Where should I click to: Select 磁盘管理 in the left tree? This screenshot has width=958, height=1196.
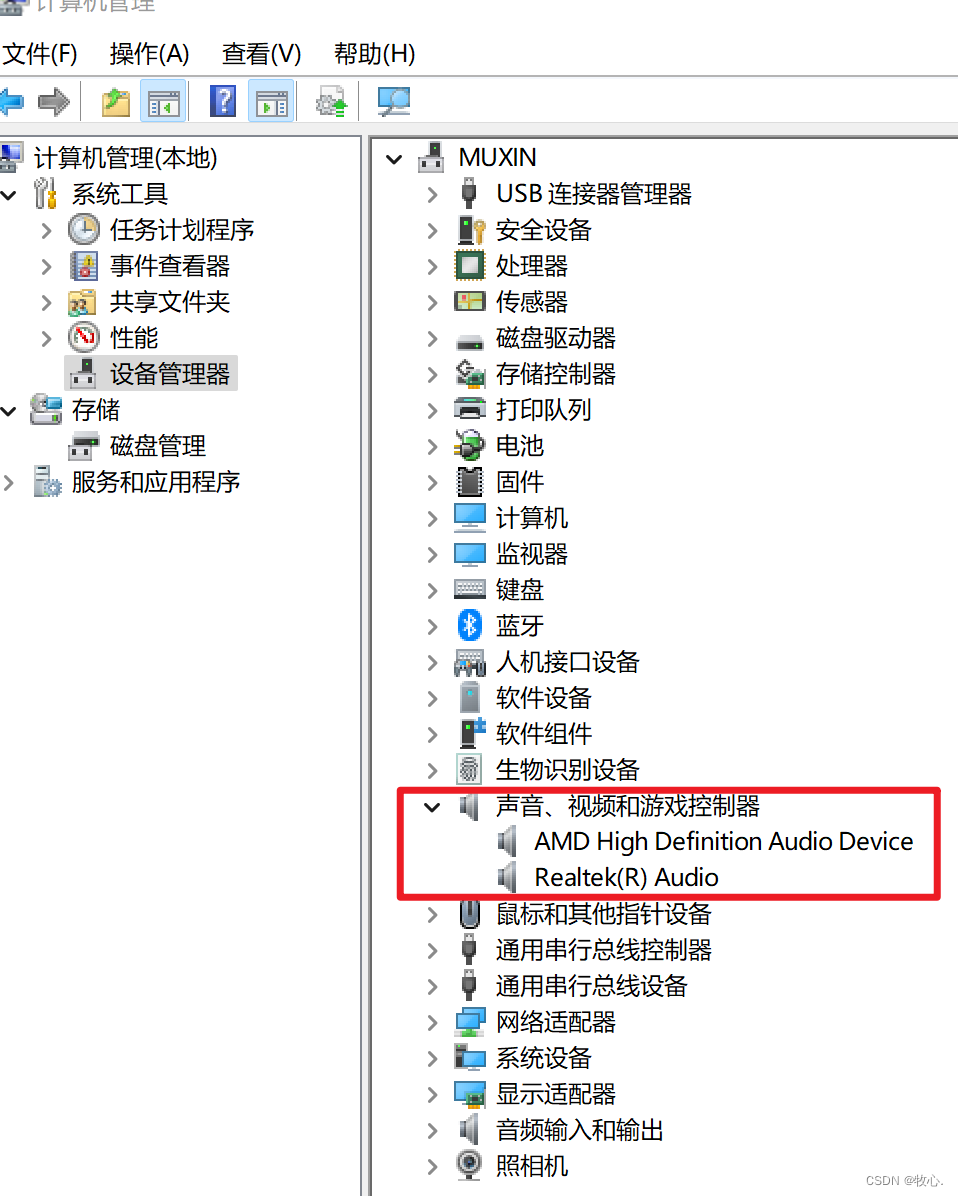point(158,446)
